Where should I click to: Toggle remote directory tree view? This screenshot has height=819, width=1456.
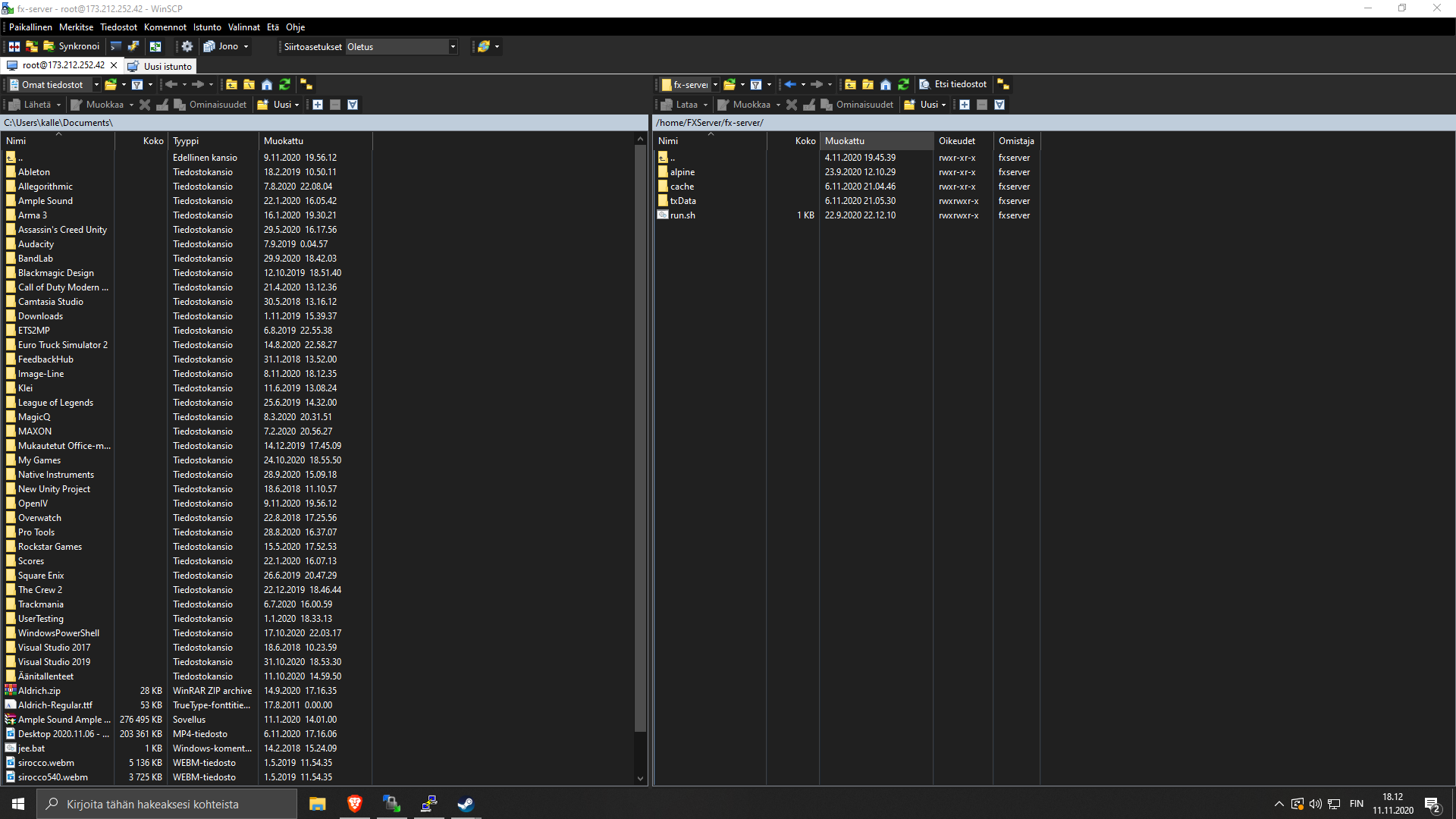click(1003, 84)
